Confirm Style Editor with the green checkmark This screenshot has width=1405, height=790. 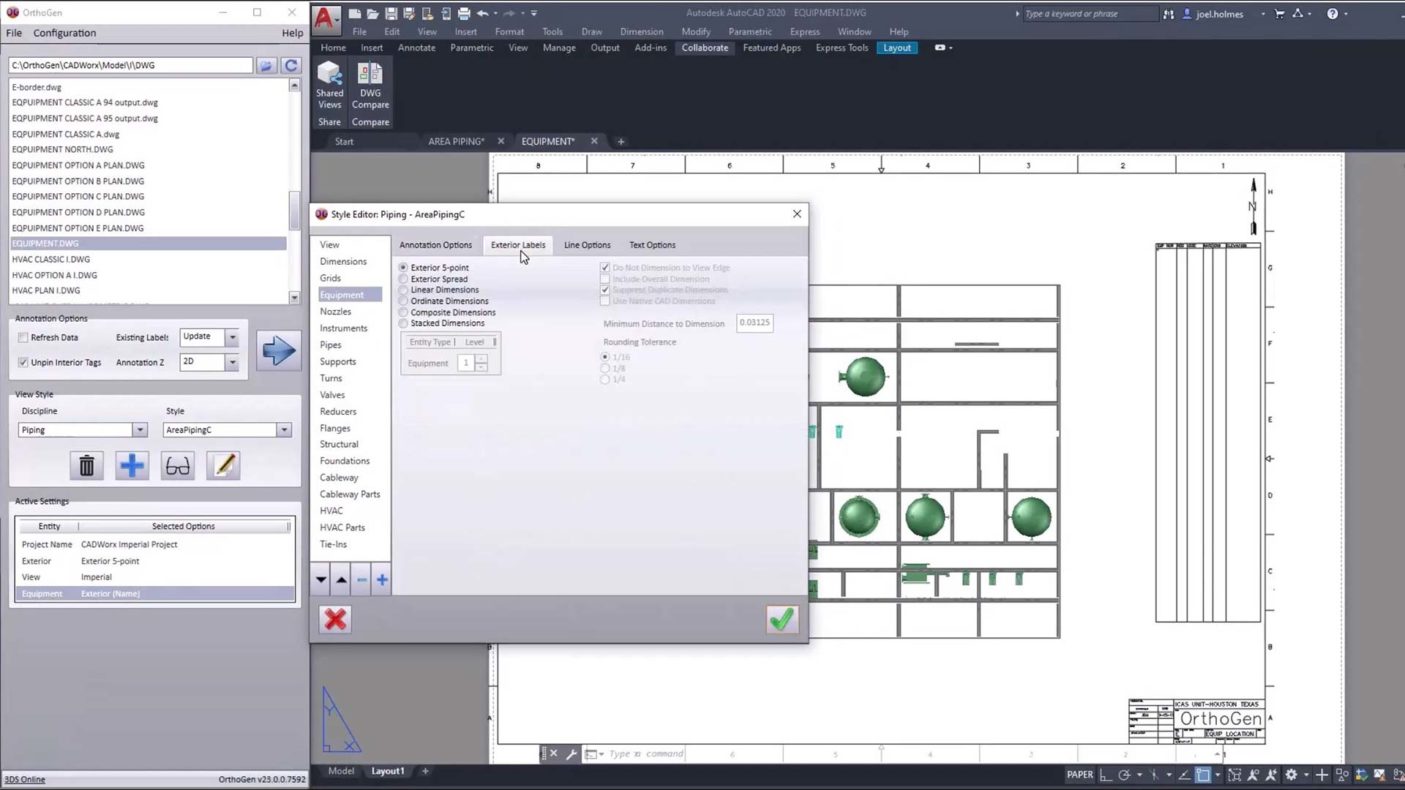tap(782, 619)
